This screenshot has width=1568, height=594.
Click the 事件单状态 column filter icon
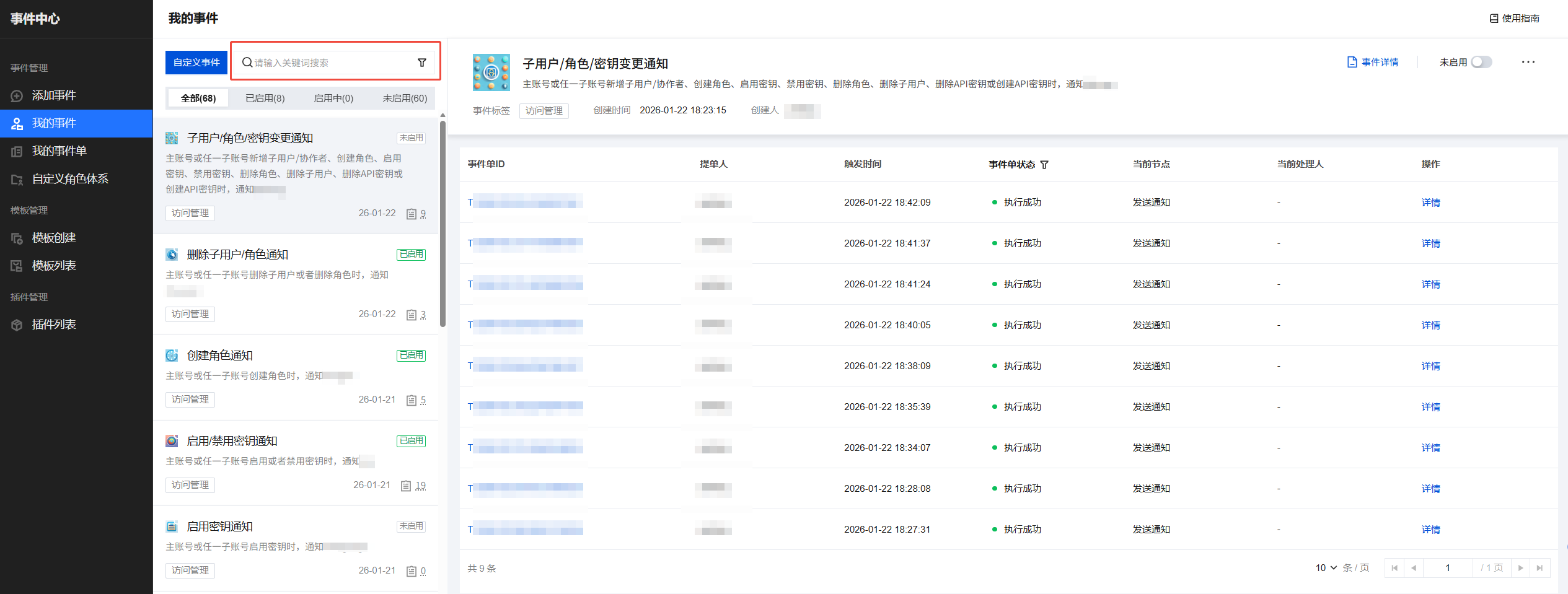[x=1044, y=165]
